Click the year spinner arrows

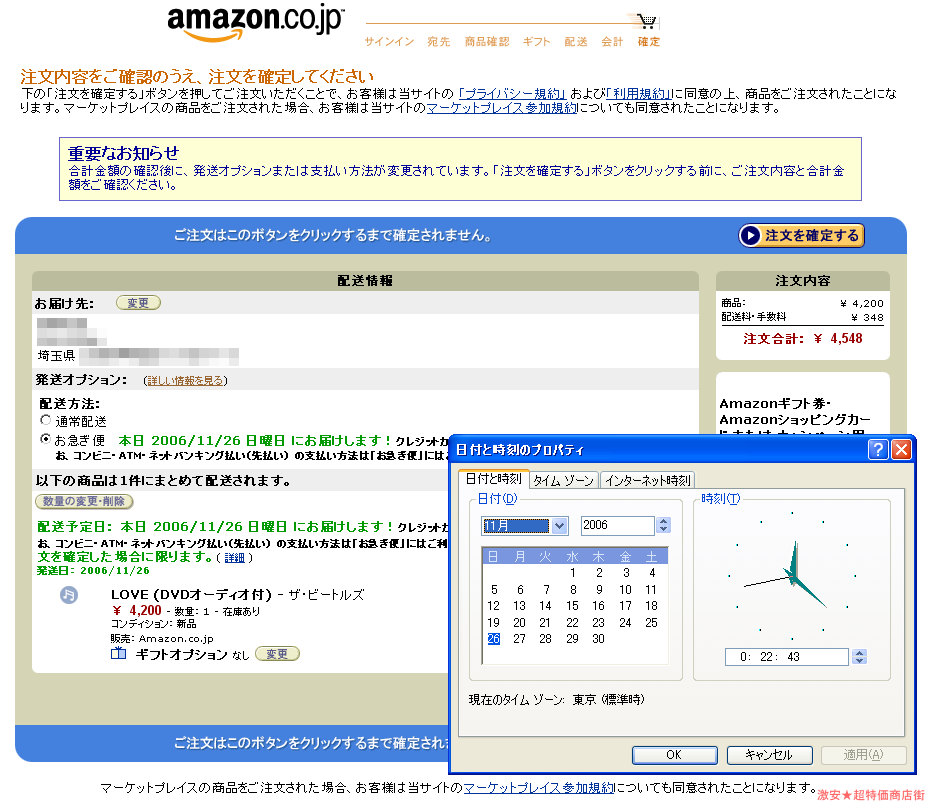click(x=663, y=525)
